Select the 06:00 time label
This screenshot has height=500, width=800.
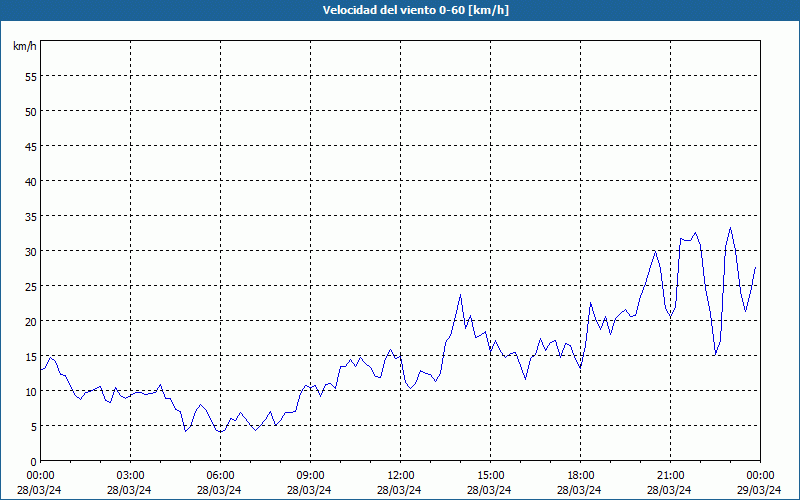click(x=220, y=476)
